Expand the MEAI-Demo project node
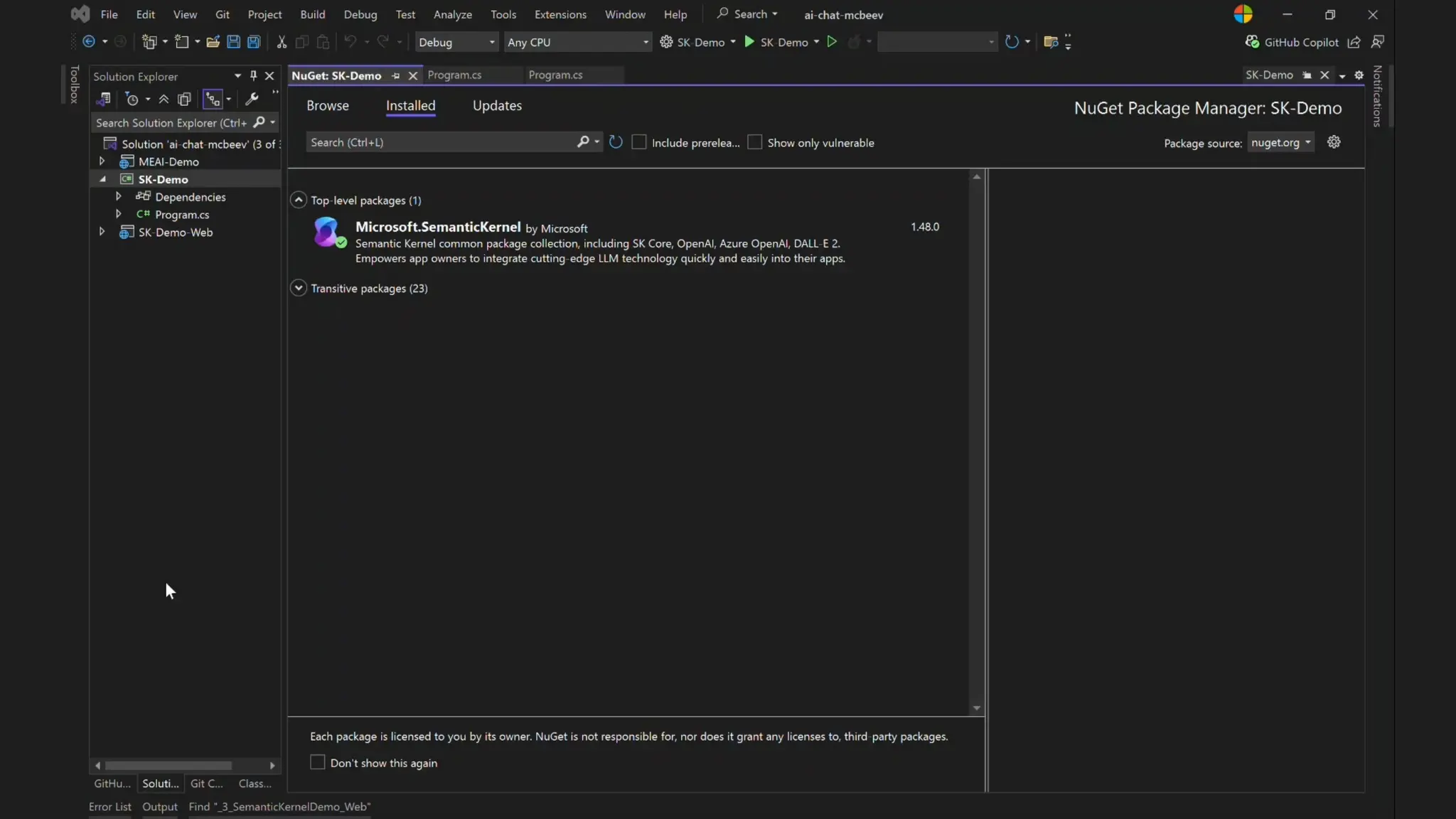 coord(102,161)
